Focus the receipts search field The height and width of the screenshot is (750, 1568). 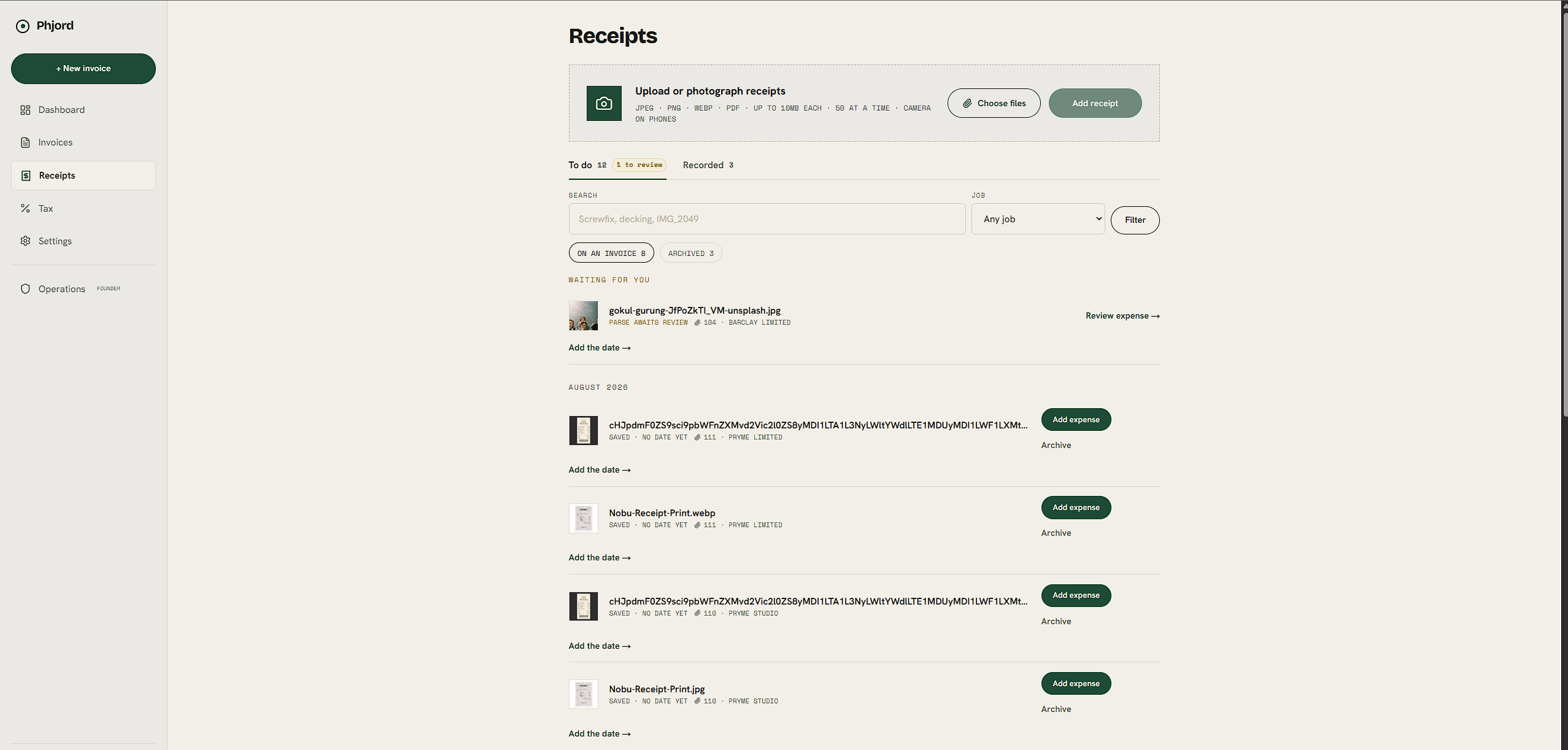767,219
